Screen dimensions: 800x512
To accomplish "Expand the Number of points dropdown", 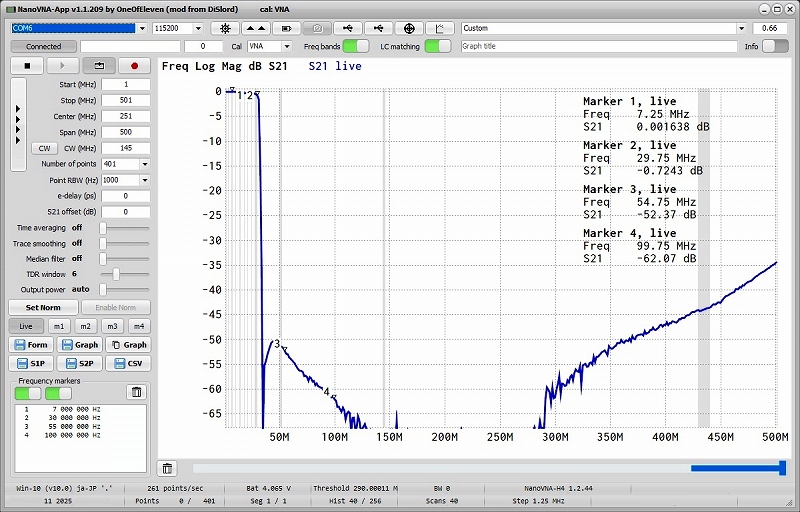I will click(x=145, y=164).
